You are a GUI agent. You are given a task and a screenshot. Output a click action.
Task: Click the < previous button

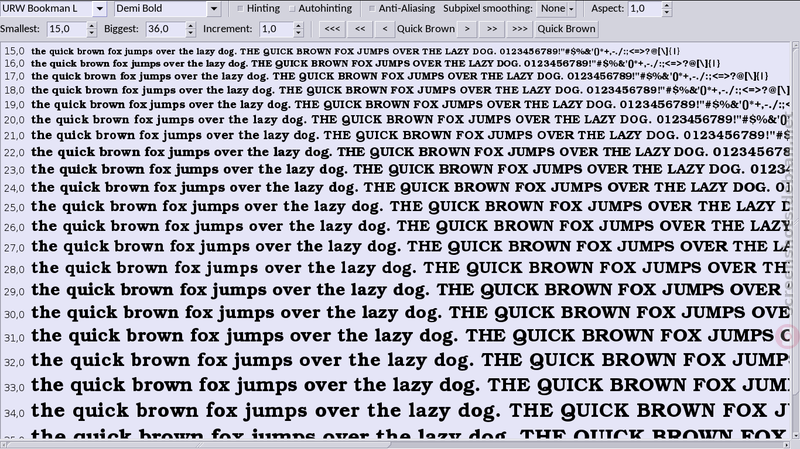coord(385,29)
